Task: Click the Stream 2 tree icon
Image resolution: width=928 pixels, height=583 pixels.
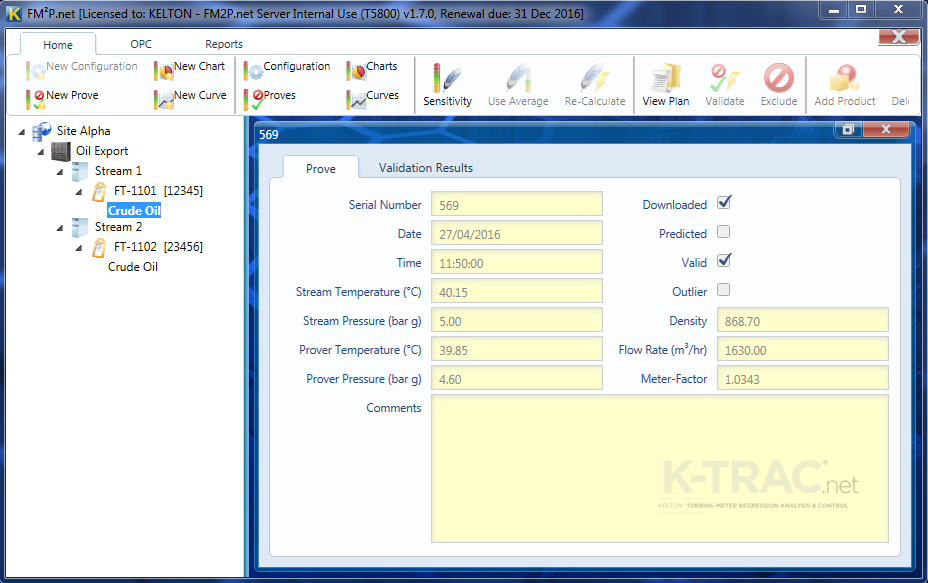Action: click(80, 227)
